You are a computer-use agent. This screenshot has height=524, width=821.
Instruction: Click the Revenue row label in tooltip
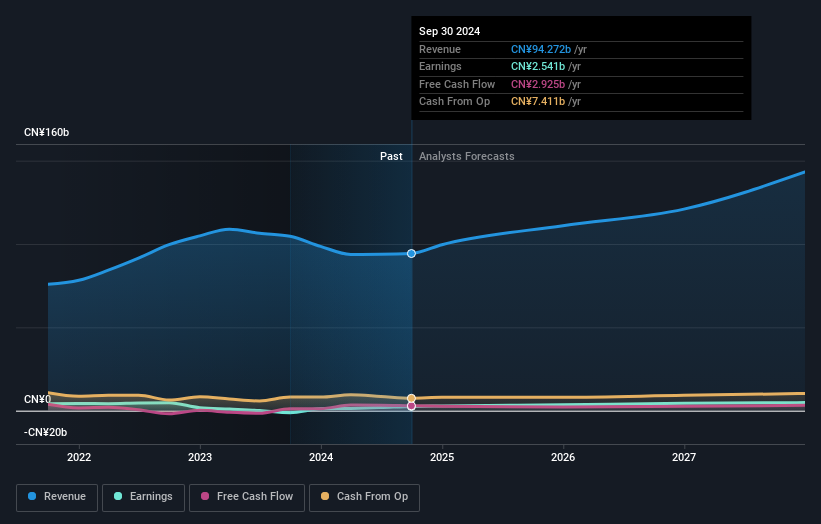[440, 49]
